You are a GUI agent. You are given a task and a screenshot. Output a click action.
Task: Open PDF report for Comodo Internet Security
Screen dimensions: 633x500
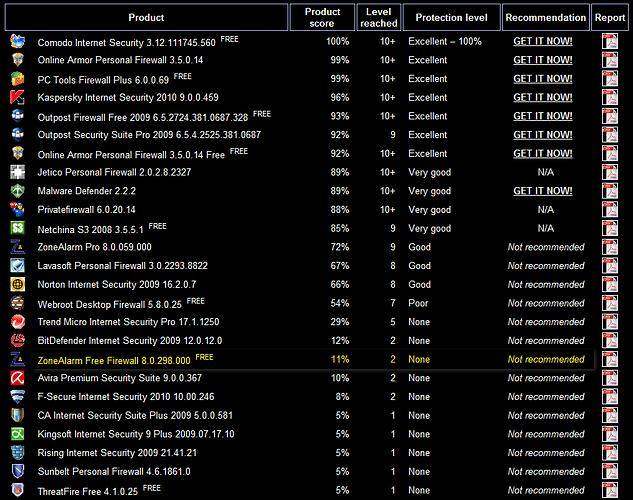(609, 42)
